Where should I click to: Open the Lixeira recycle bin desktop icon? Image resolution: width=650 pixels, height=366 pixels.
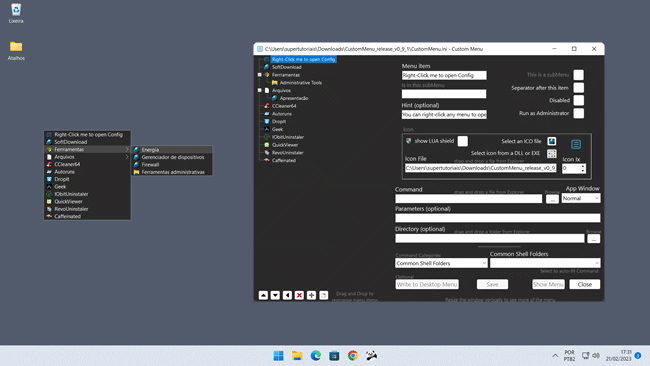tap(16, 13)
